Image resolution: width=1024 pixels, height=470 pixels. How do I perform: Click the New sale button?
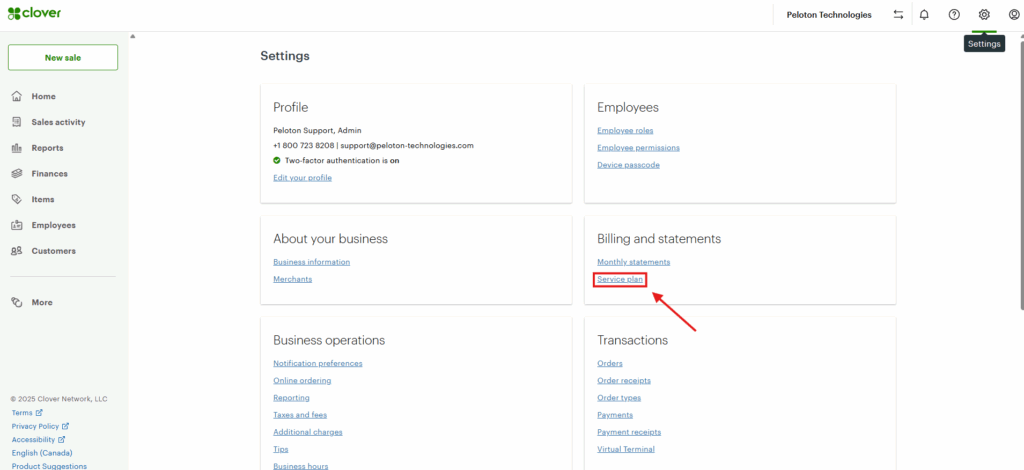click(63, 58)
